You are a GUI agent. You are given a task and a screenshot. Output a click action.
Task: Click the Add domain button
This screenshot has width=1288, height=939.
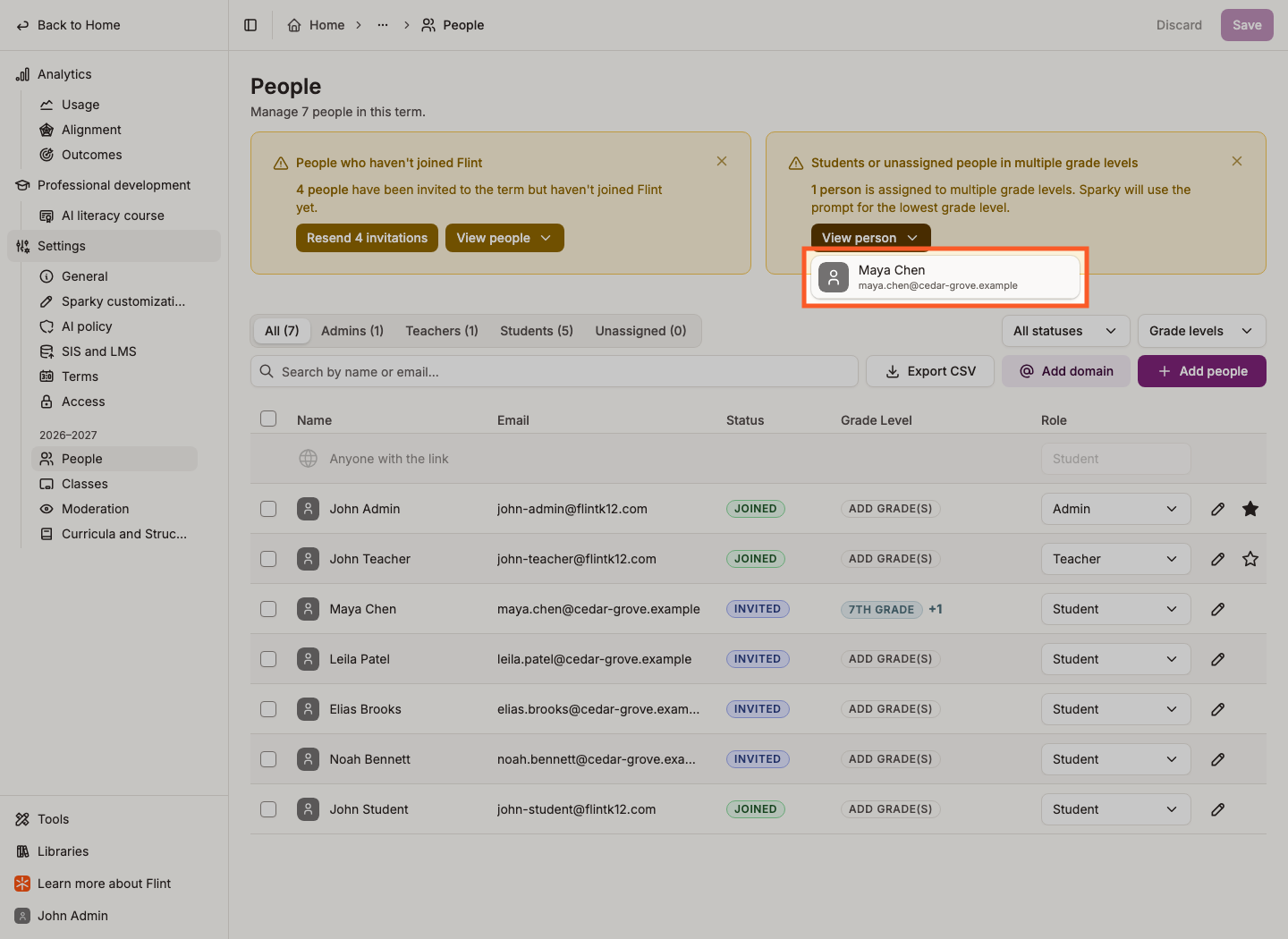click(x=1066, y=371)
